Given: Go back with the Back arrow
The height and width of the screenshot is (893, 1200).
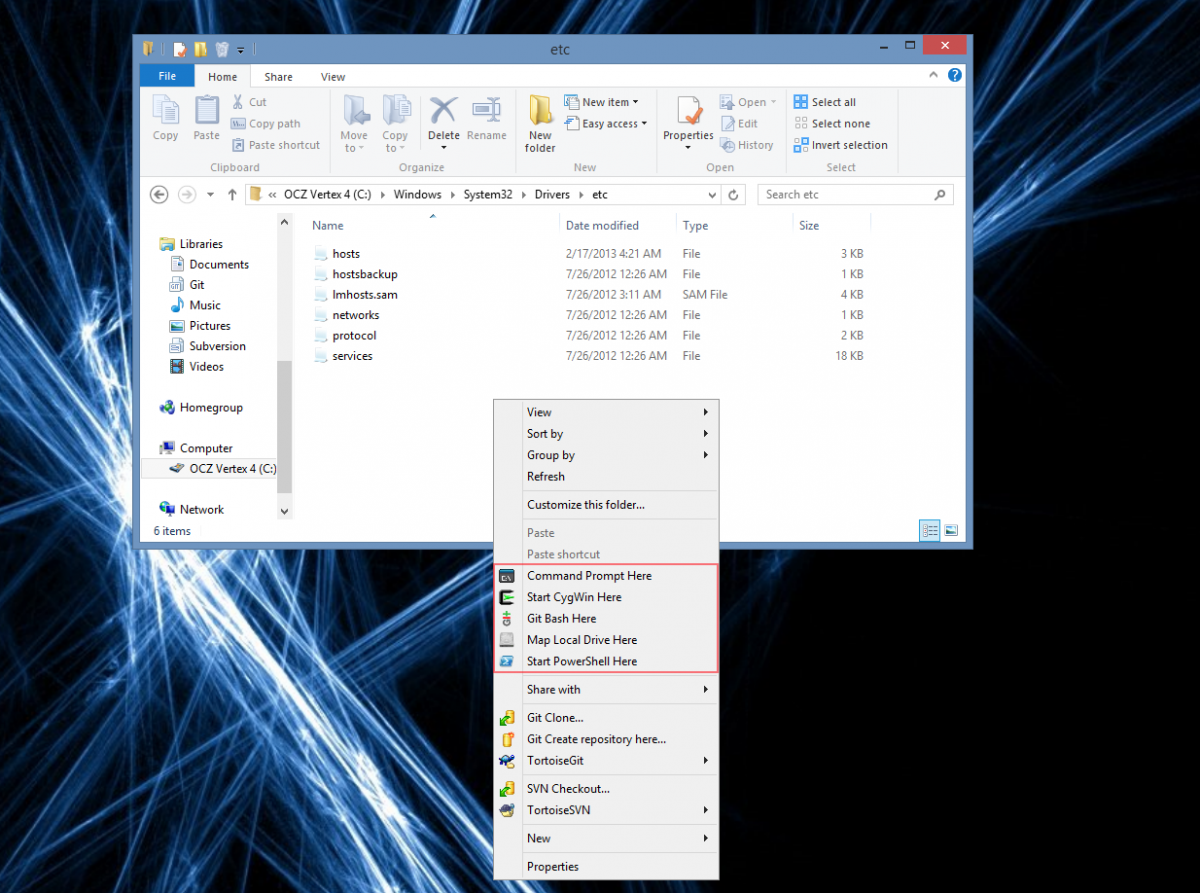Looking at the screenshot, I should pyautogui.click(x=158, y=195).
